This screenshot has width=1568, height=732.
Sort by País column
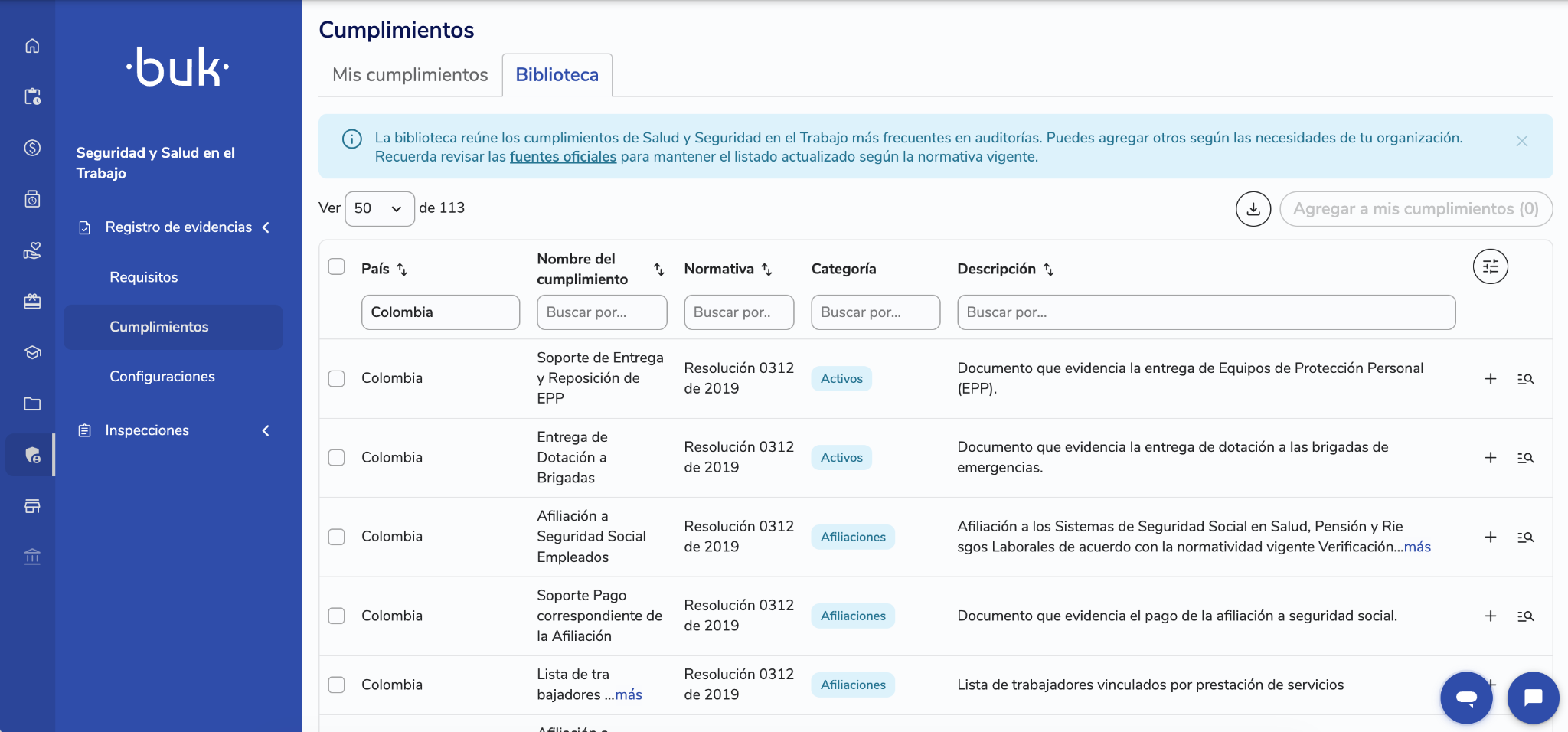click(x=402, y=270)
